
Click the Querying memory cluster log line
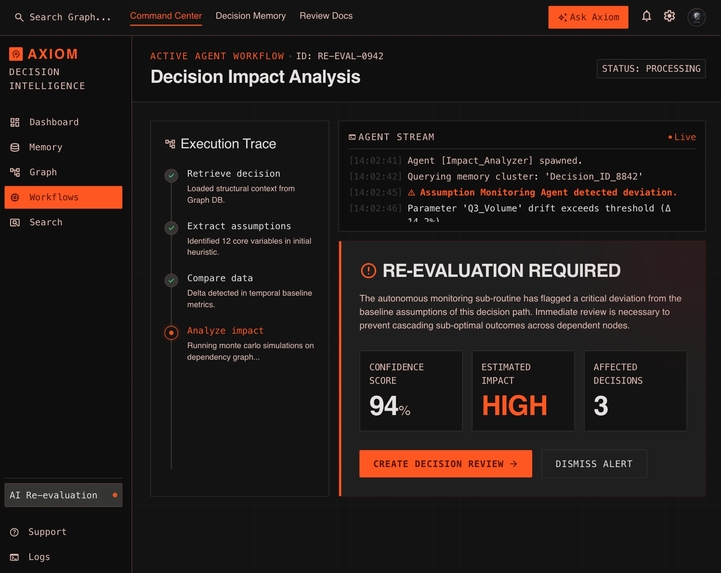click(x=525, y=177)
